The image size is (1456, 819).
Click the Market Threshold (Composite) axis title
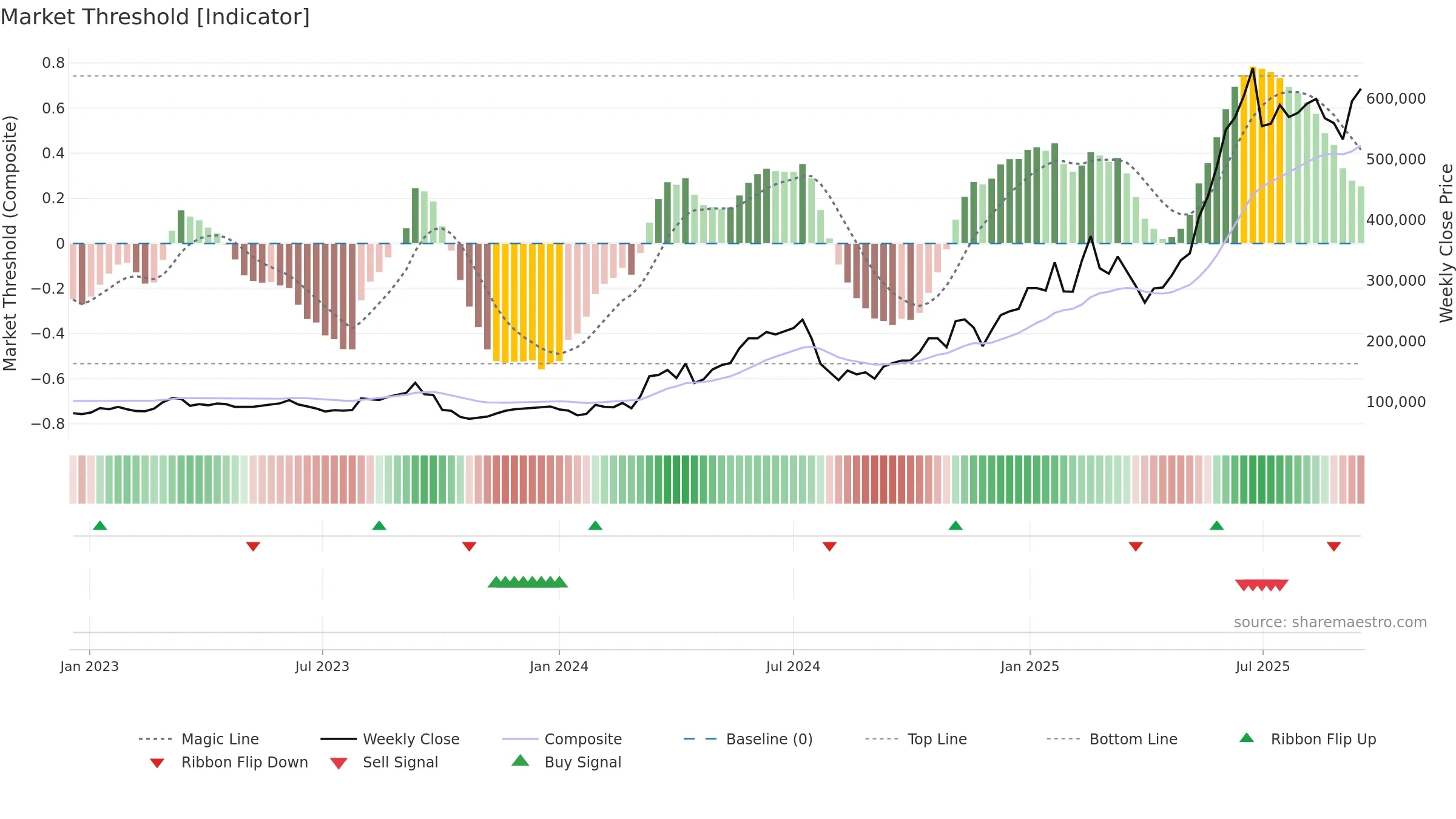(10, 243)
